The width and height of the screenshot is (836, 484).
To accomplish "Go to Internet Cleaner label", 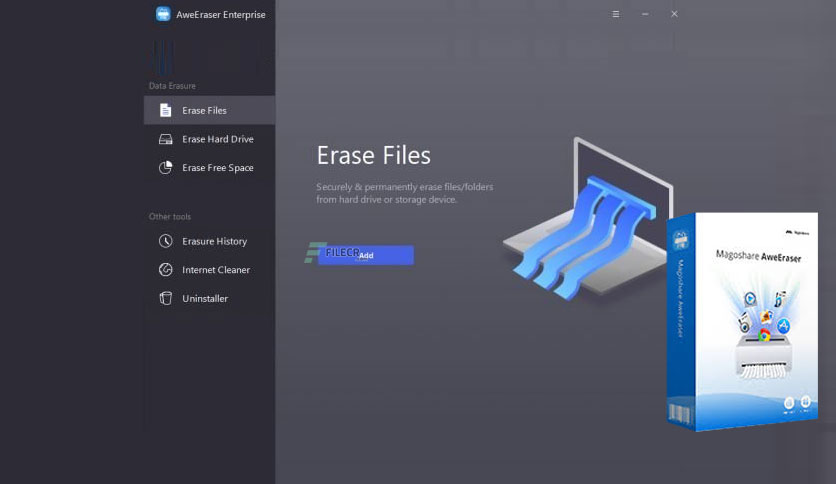I will (216, 270).
